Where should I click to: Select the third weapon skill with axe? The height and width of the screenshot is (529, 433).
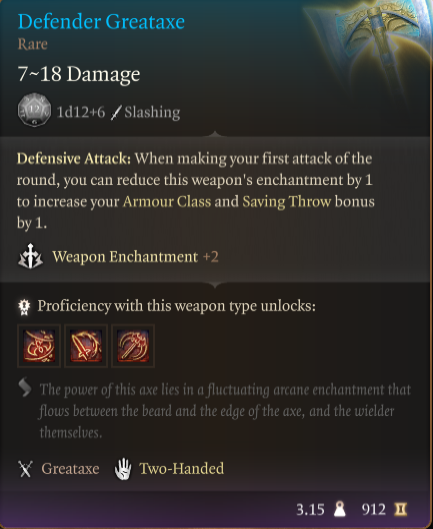point(133,346)
